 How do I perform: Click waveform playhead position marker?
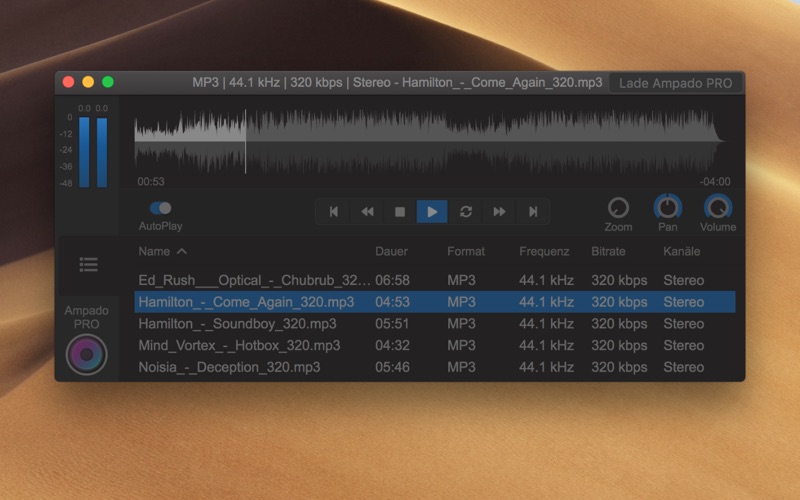pos(245,141)
